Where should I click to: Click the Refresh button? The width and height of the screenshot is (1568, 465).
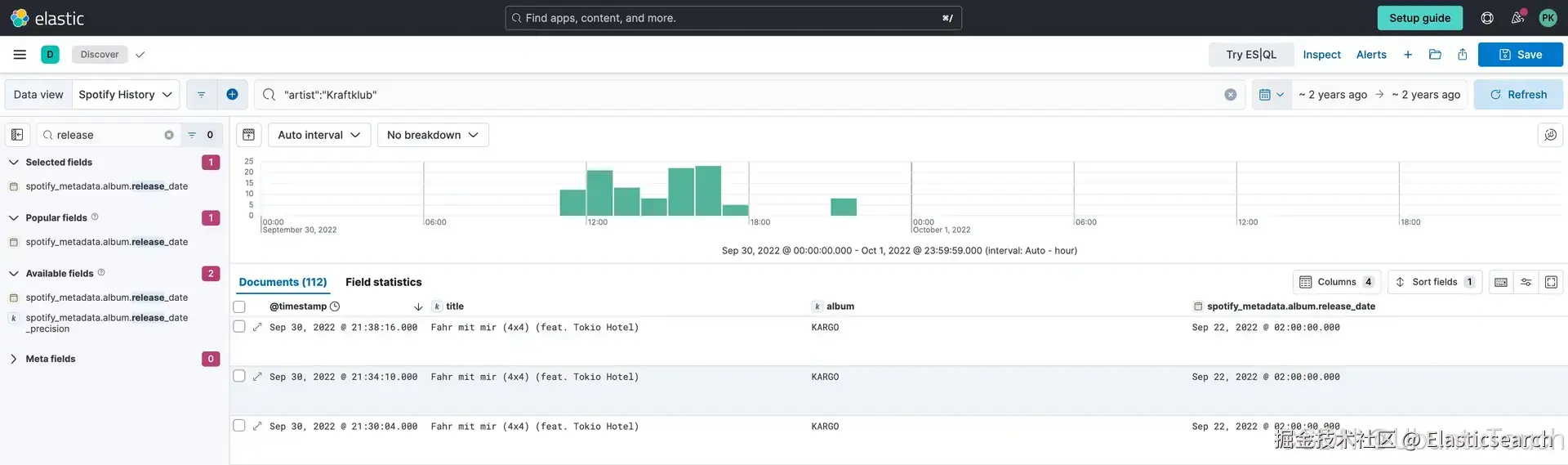coord(1518,95)
